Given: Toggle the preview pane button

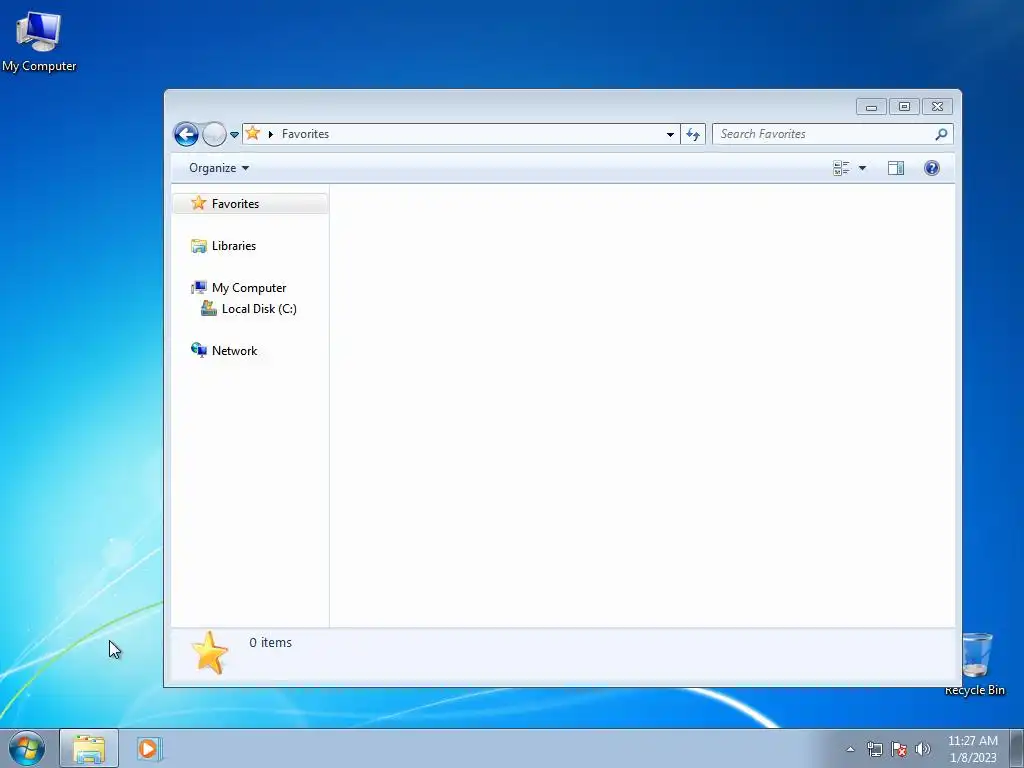Looking at the screenshot, I should 896,168.
